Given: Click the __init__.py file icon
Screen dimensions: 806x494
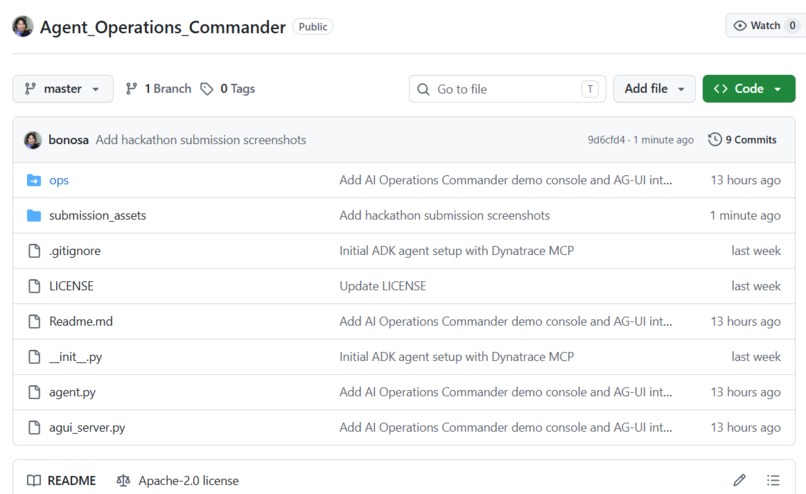Looking at the screenshot, I should tap(34, 357).
